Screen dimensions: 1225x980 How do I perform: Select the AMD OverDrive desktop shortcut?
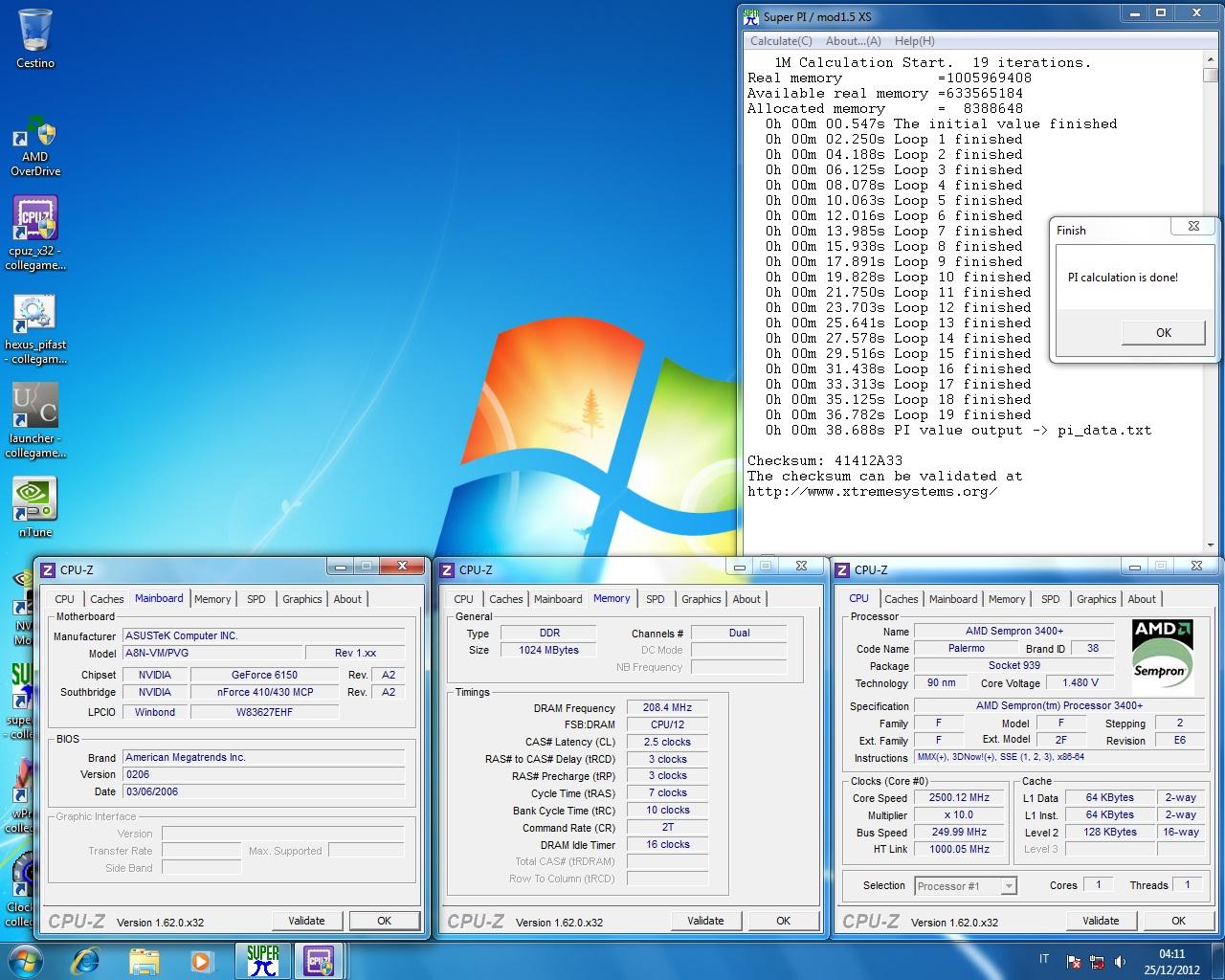point(35,145)
